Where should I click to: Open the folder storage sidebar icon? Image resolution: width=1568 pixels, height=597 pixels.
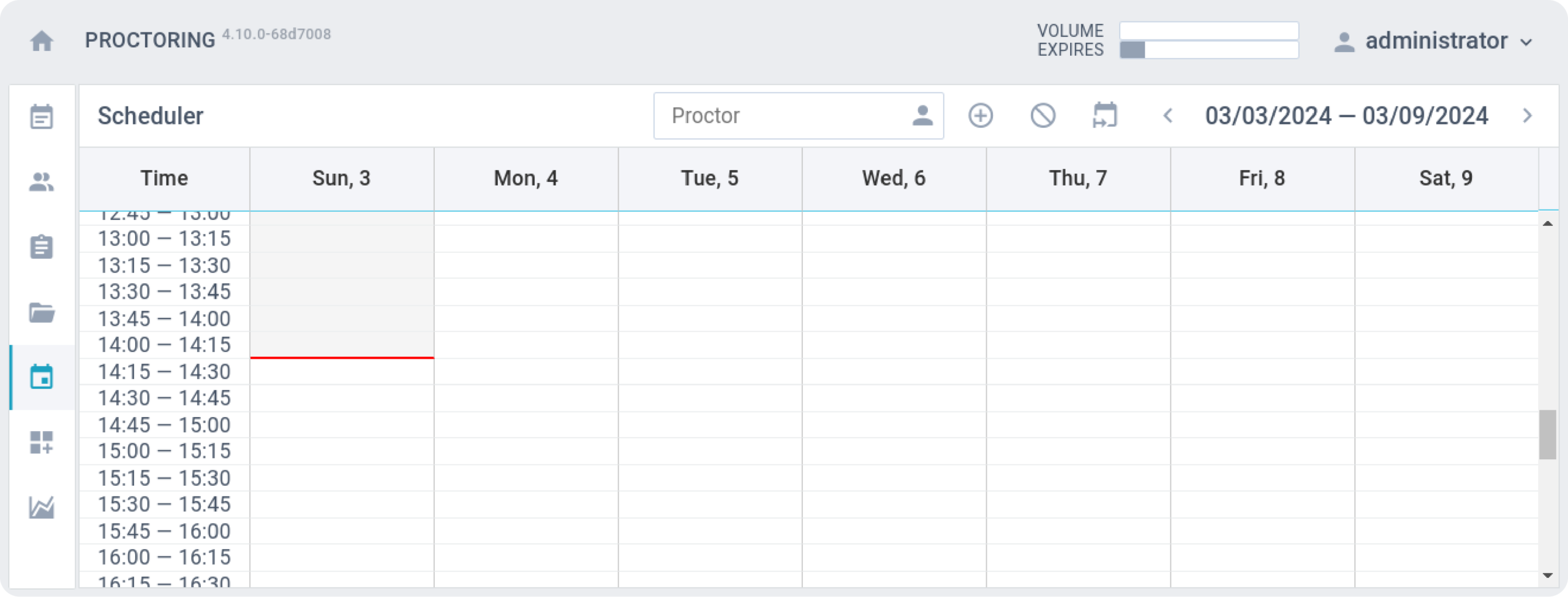tap(42, 312)
